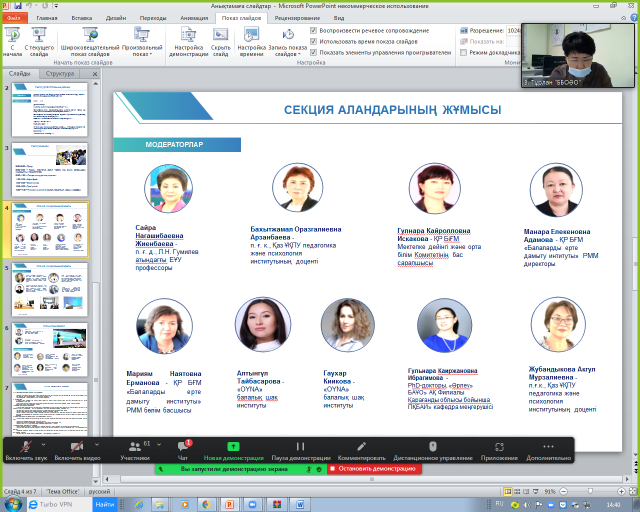
Task: Click Остановить демонстрацию button
Action: pos(374,469)
